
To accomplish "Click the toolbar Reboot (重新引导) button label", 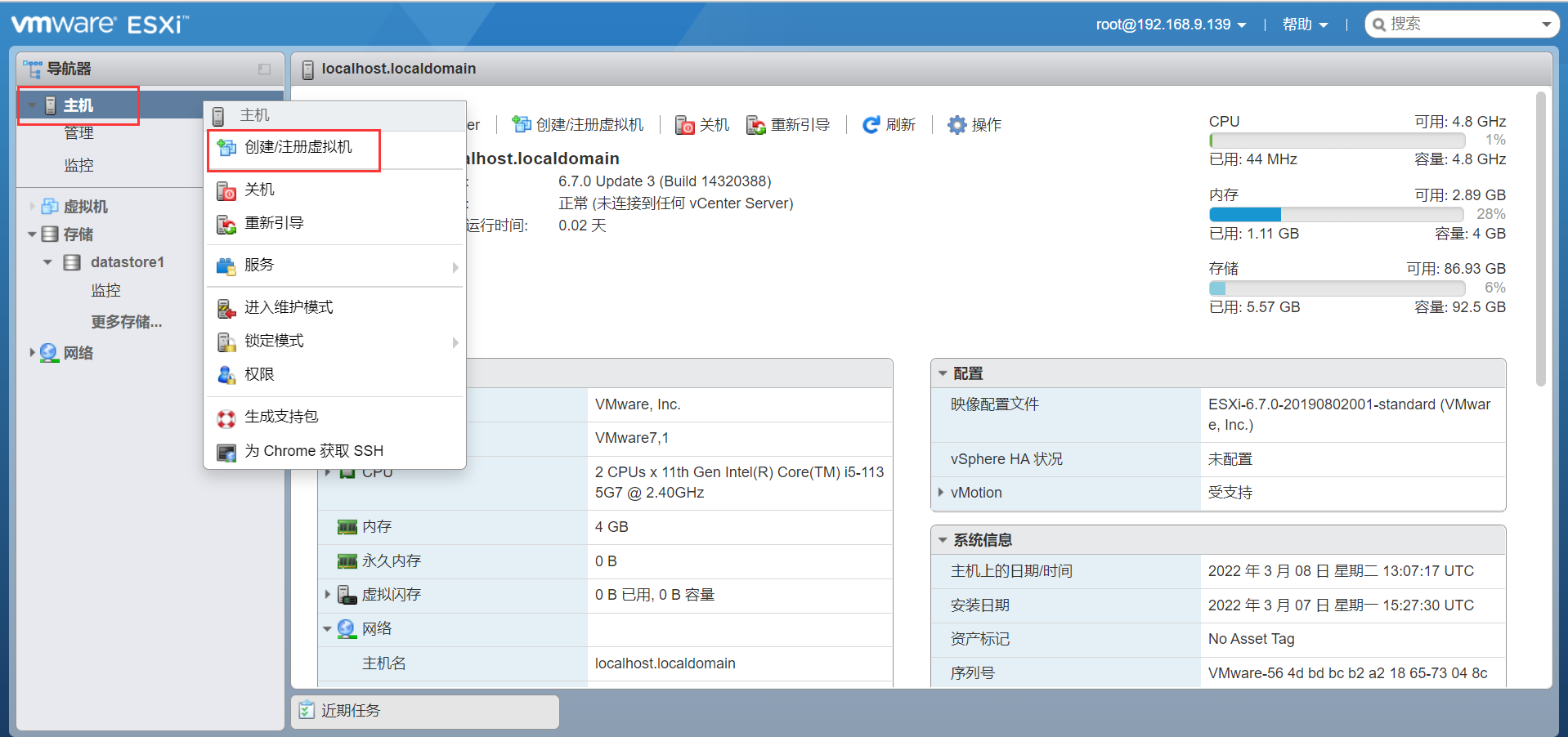I will [x=800, y=125].
